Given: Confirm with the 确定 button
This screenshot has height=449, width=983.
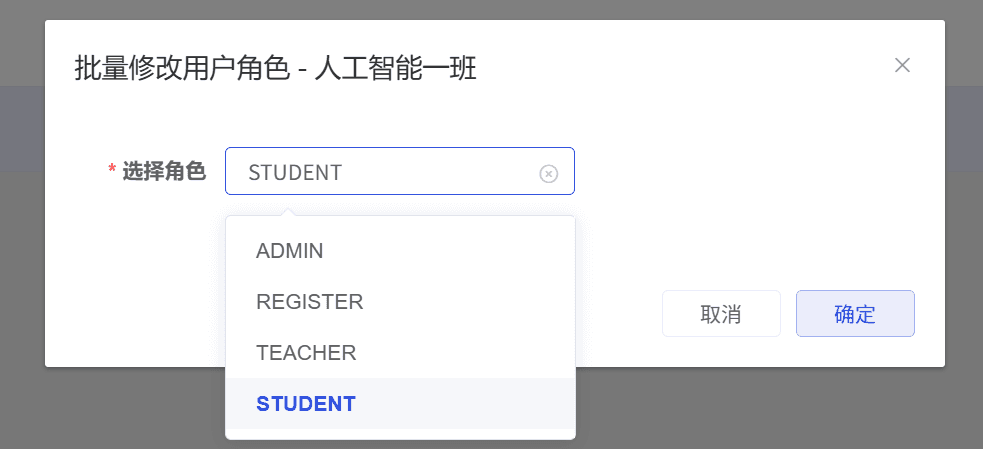Looking at the screenshot, I should (854, 314).
